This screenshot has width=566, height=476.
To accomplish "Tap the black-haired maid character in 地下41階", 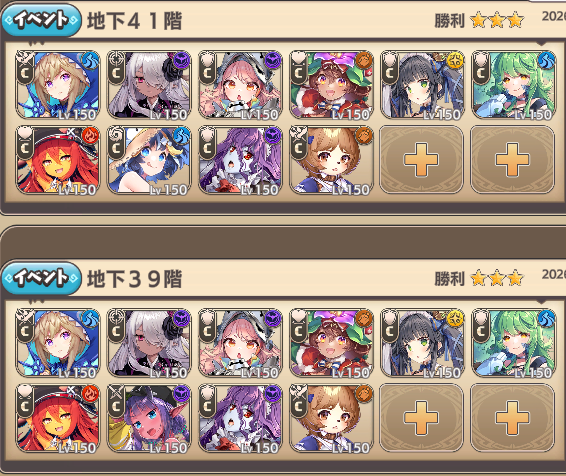I will [x=422, y=85].
